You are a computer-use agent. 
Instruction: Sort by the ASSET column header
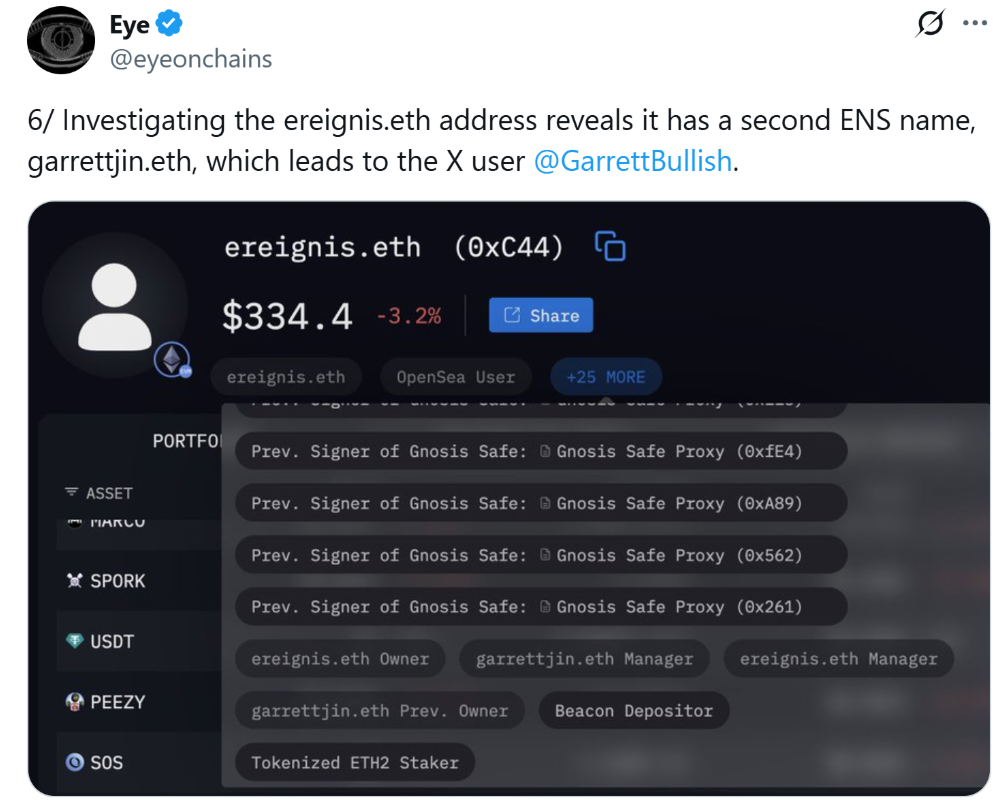click(98, 493)
